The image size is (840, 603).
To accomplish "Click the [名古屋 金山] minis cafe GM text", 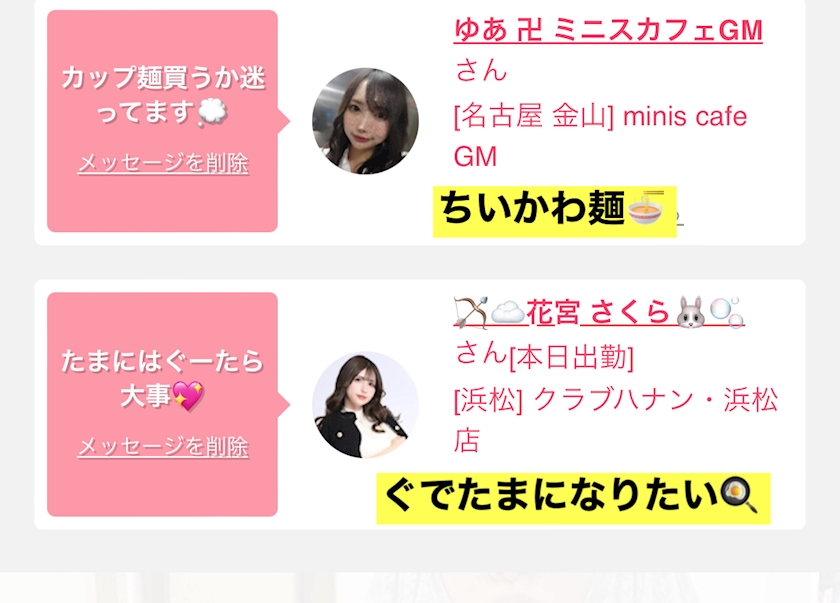I will coord(600,136).
